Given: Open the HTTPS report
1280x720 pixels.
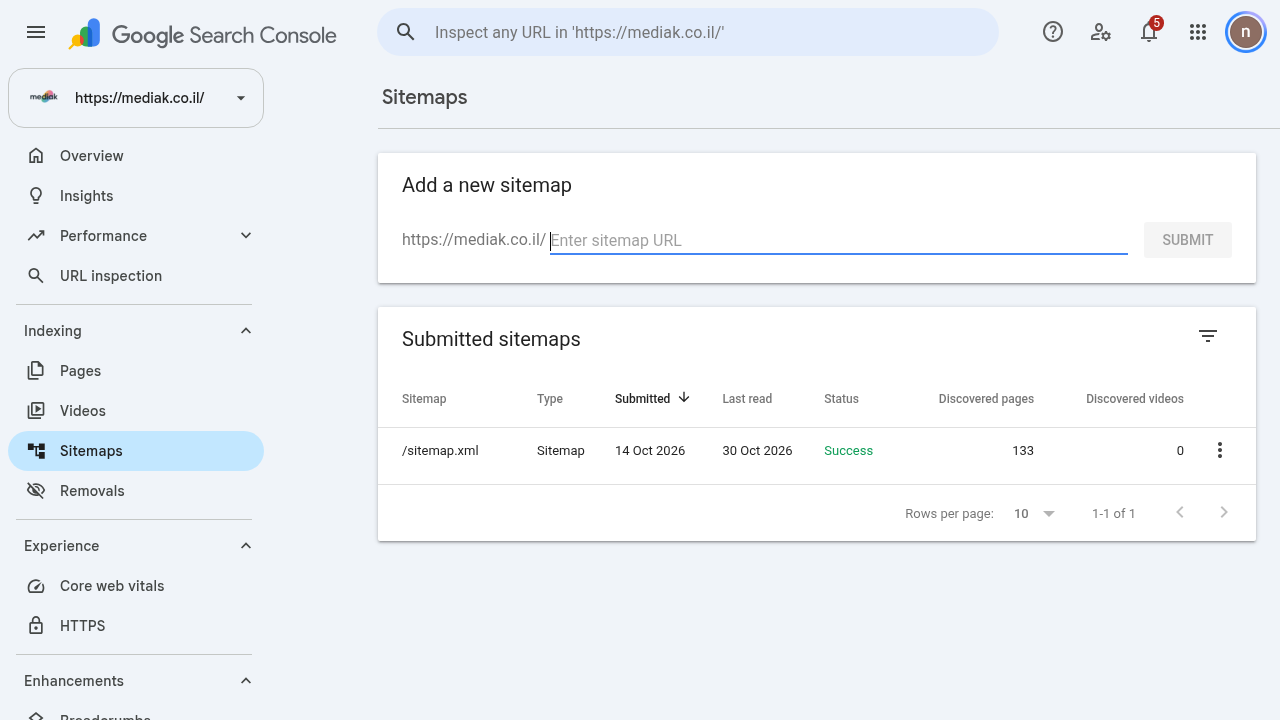Looking at the screenshot, I should click(136, 626).
